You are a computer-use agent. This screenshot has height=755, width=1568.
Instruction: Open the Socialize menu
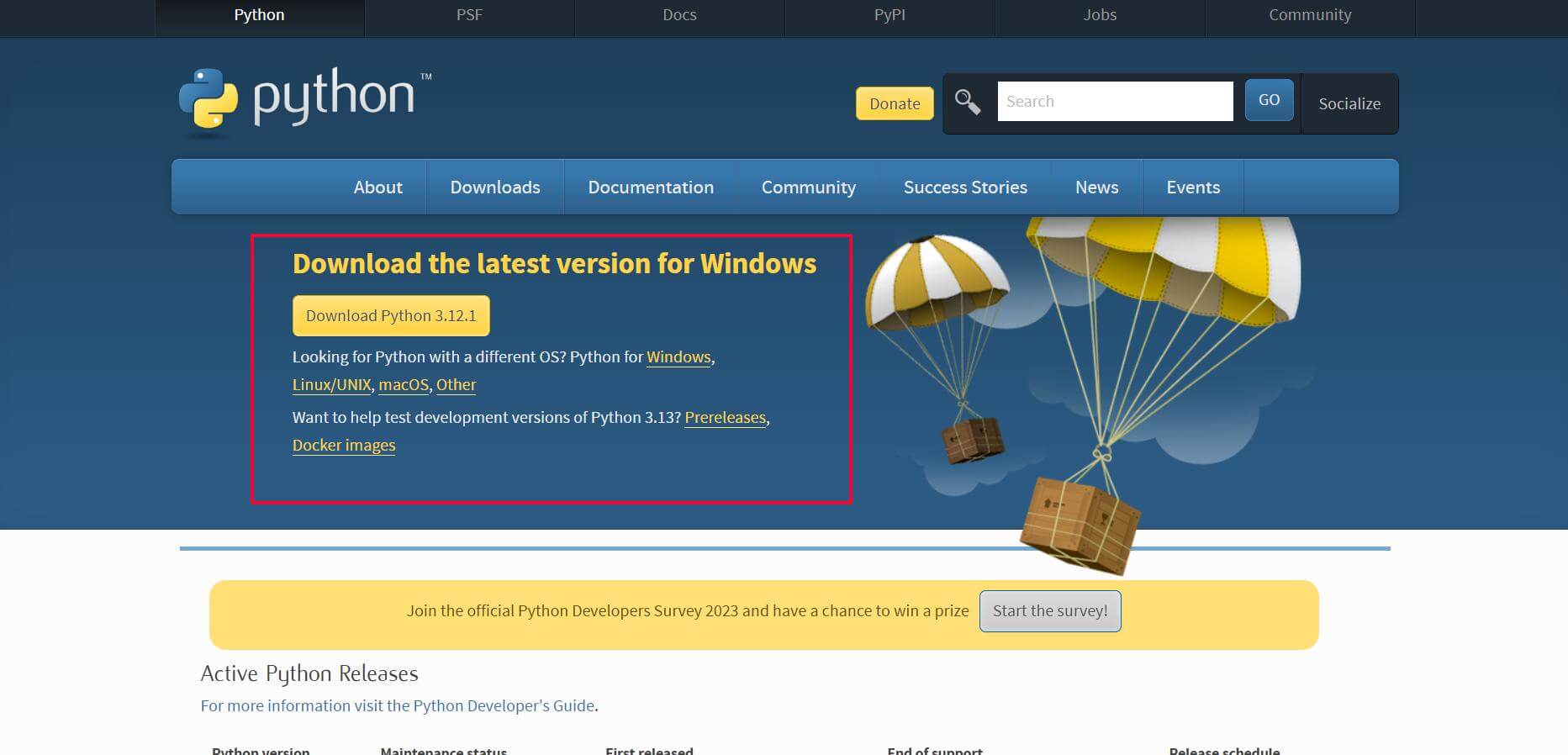(1349, 103)
